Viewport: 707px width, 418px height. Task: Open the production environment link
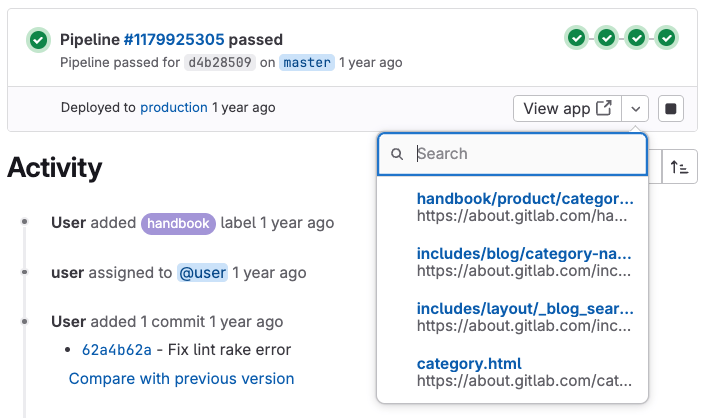174,107
